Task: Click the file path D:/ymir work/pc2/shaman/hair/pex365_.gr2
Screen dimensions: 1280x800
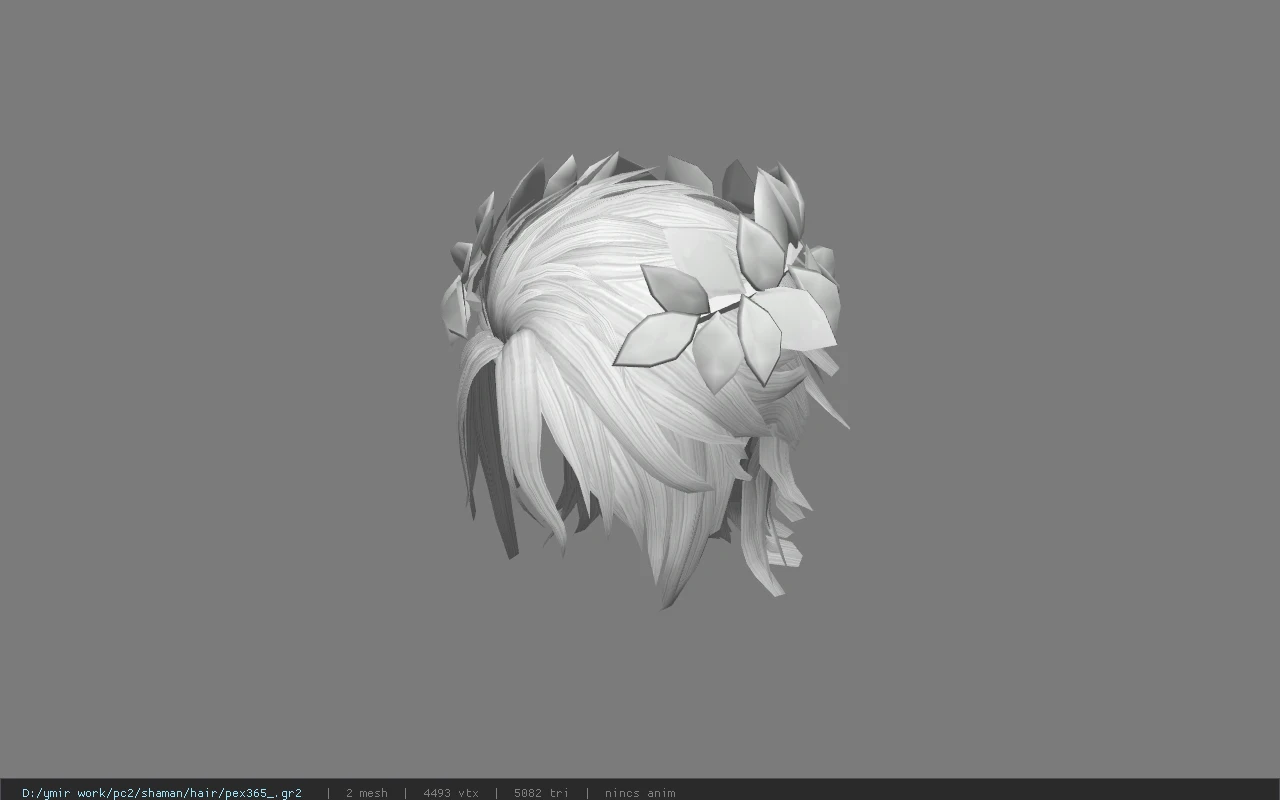Action: point(162,793)
